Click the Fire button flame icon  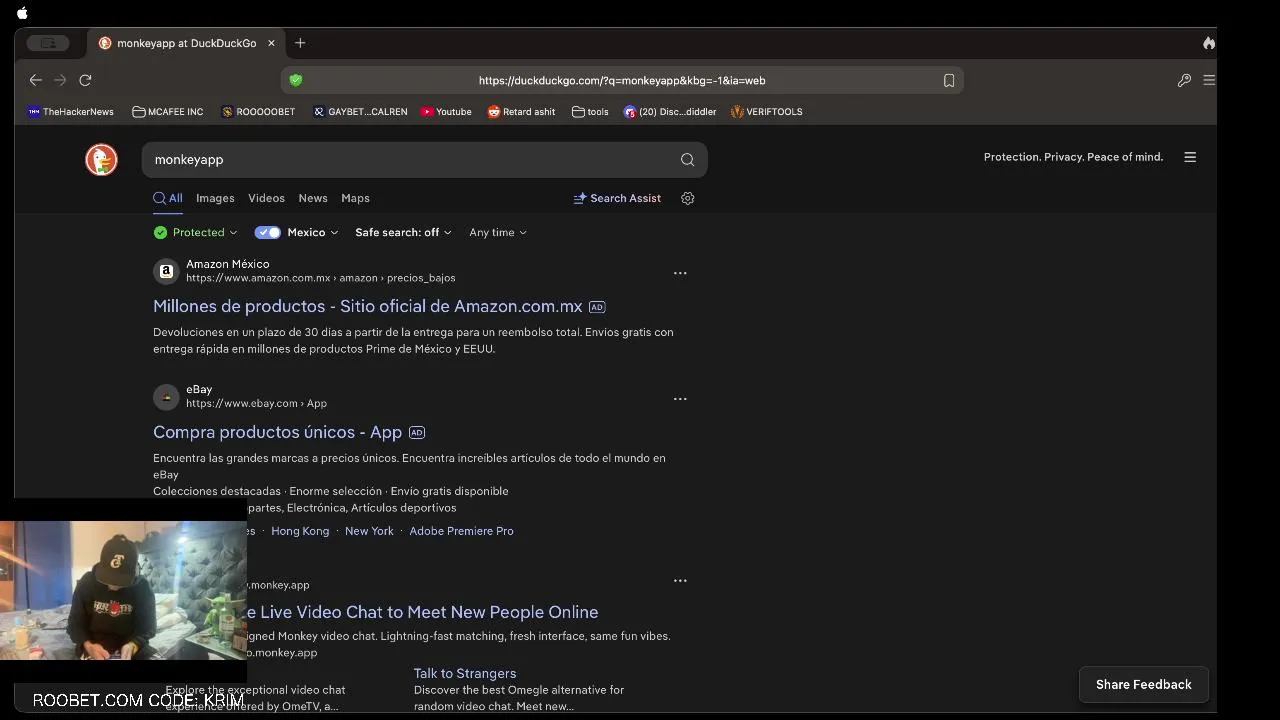click(1208, 43)
